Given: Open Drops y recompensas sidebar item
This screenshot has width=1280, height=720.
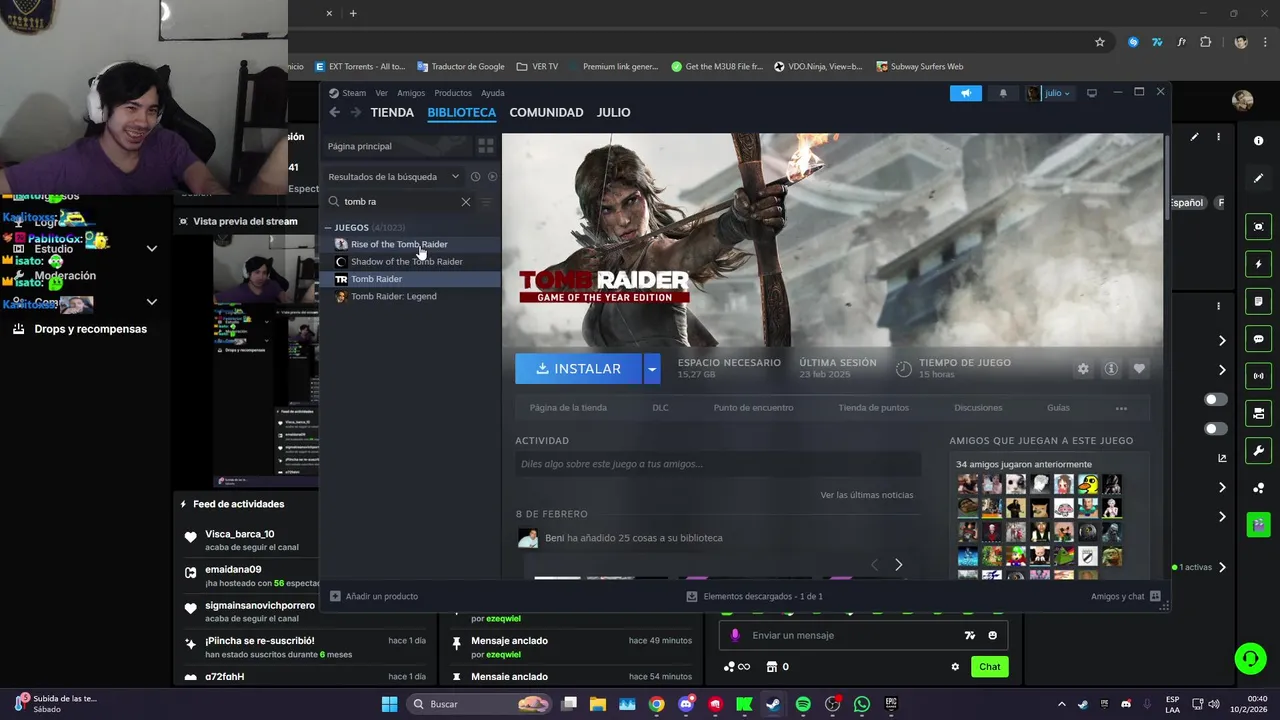Looking at the screenshot, I should (x=90, y=329).
